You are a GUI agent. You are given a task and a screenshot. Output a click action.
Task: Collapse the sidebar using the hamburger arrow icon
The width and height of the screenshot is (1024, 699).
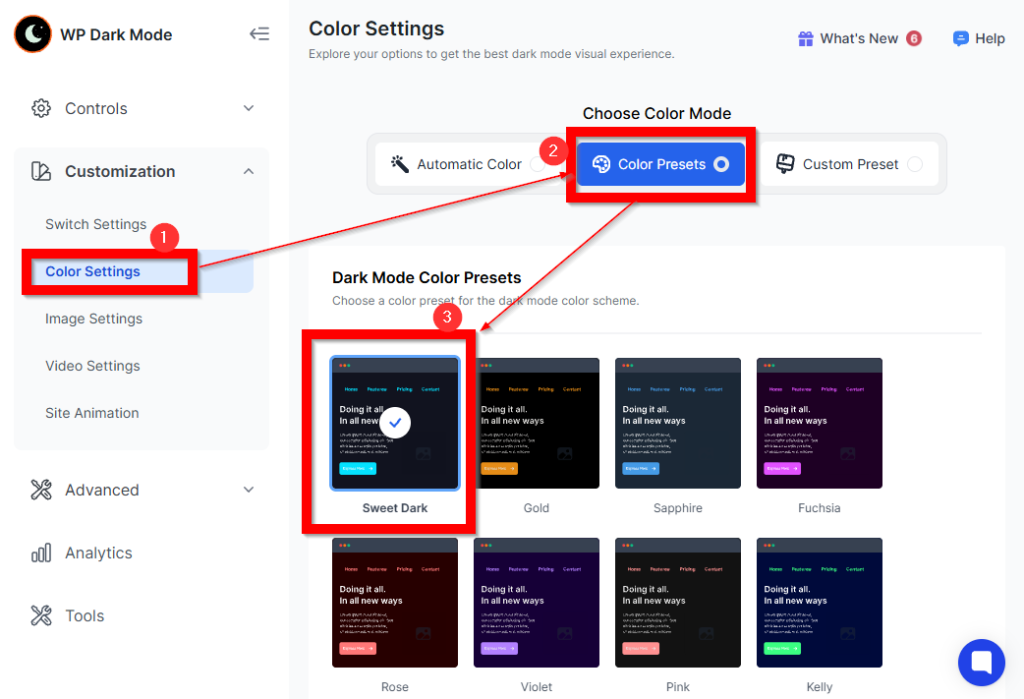pos(259,34)
